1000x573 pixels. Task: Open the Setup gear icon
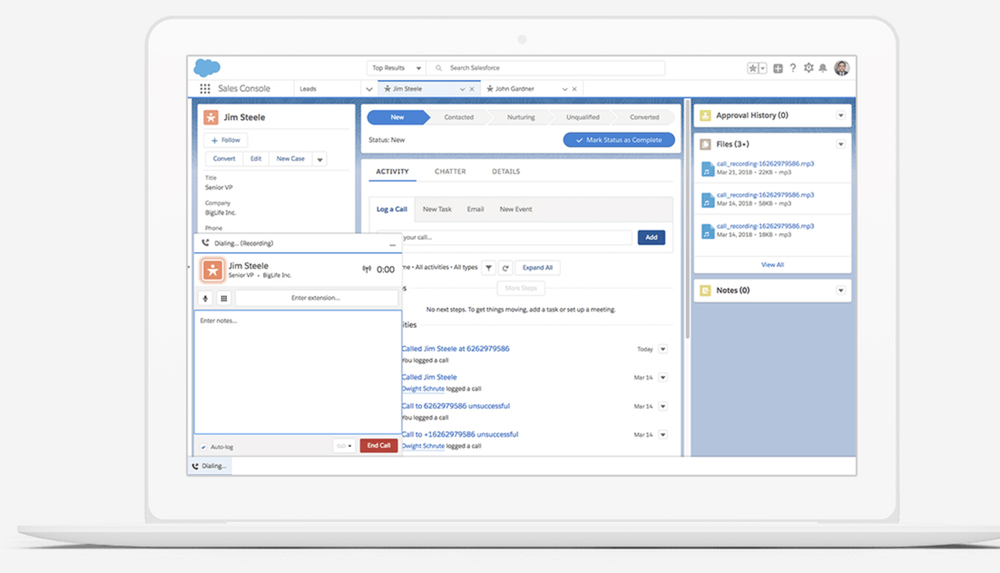click(809, 68)
